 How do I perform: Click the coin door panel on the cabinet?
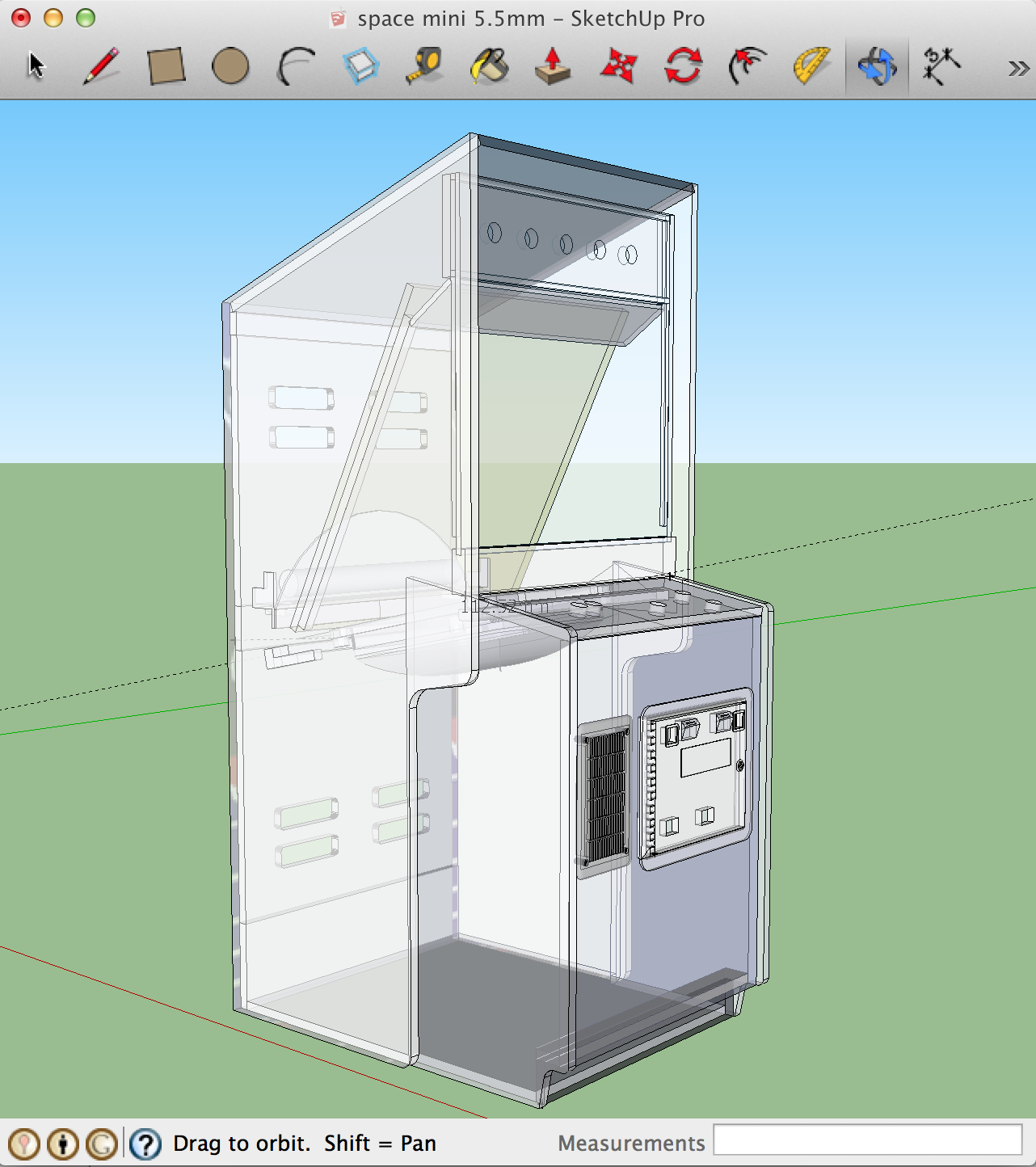tap(697, 778)
